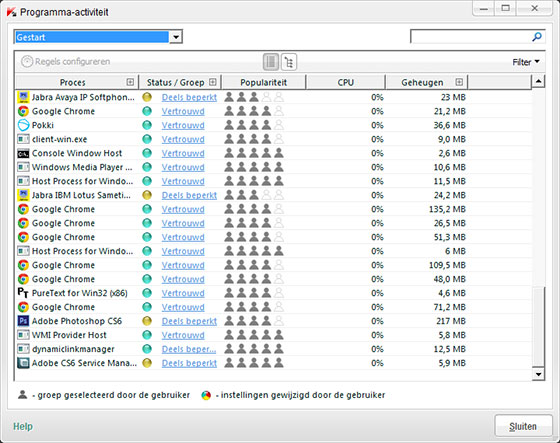This screenshot has width=560, height=443.
Task: Click yellow status ball for Adobe CS6 Service Manager
Action: tap(147, 363)
